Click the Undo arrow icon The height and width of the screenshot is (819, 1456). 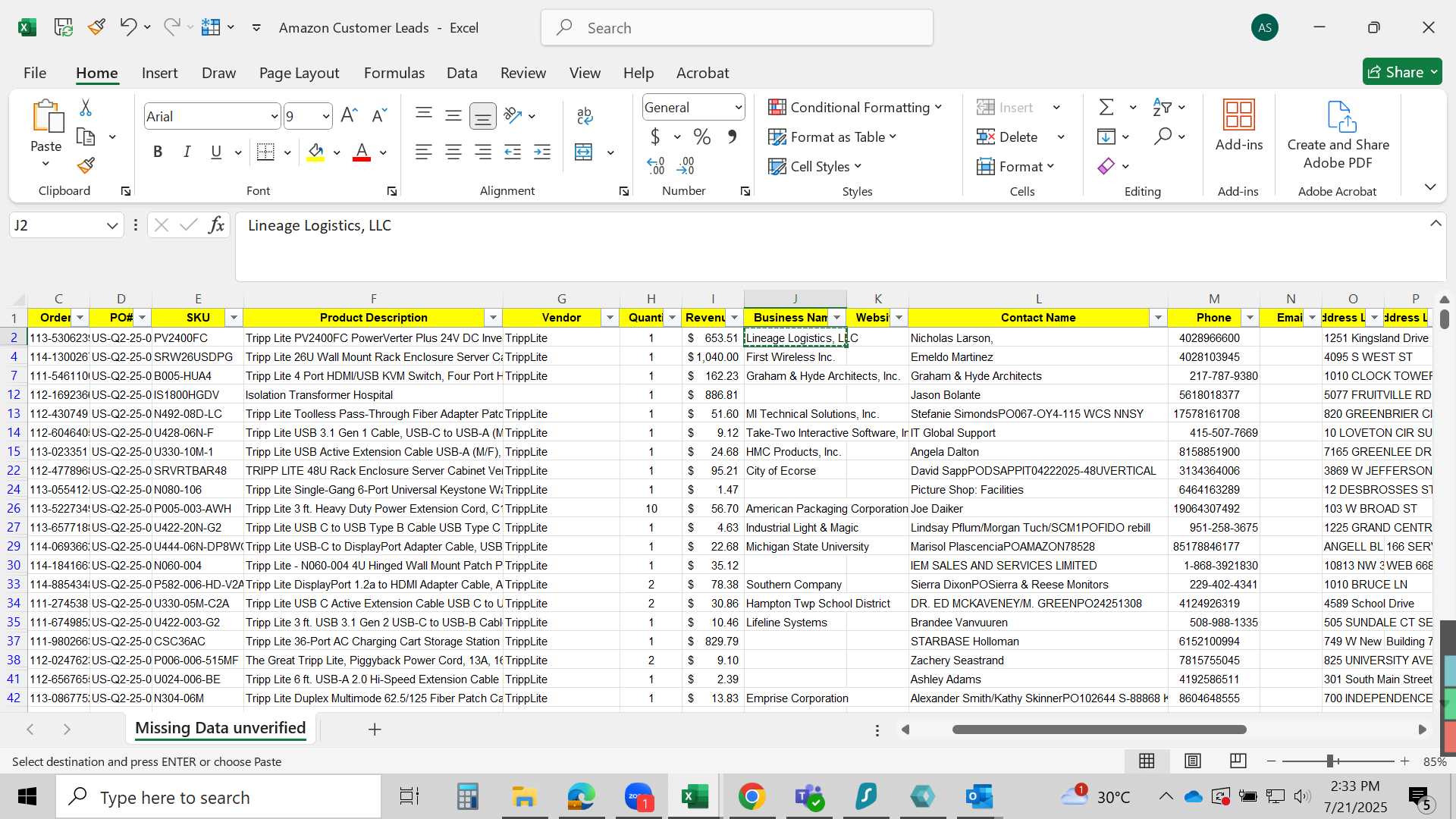127,27
